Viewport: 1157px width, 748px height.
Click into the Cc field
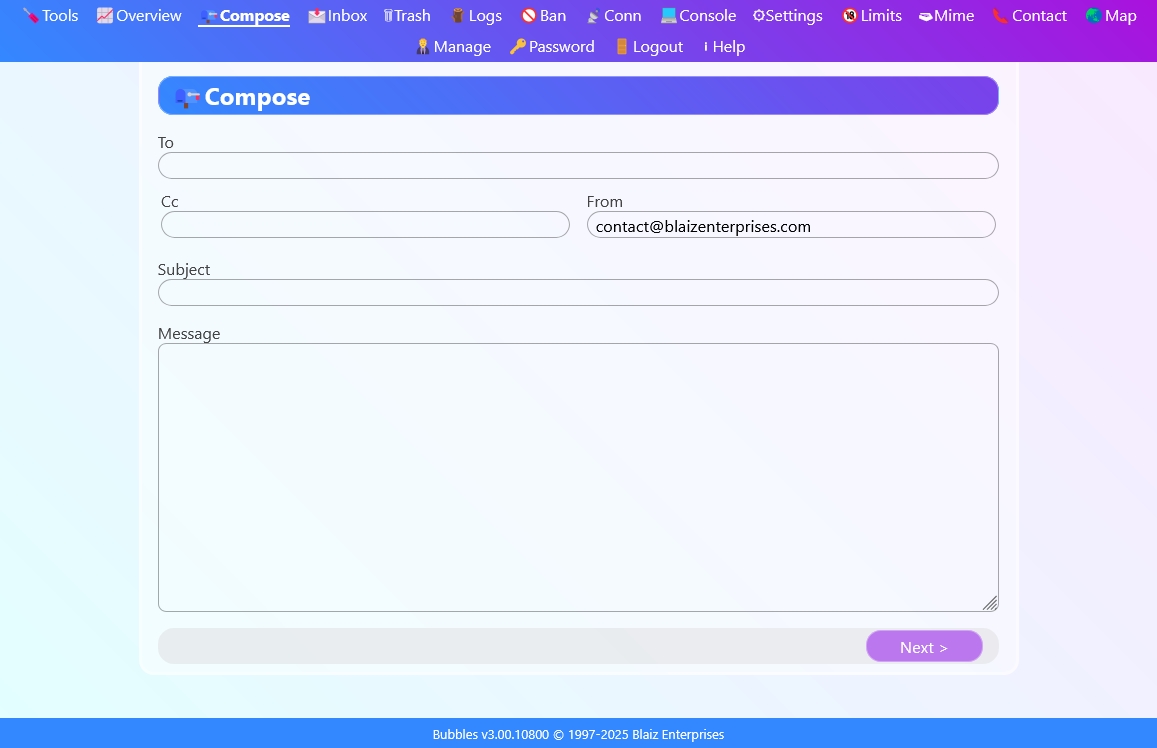tap(365, 224)
